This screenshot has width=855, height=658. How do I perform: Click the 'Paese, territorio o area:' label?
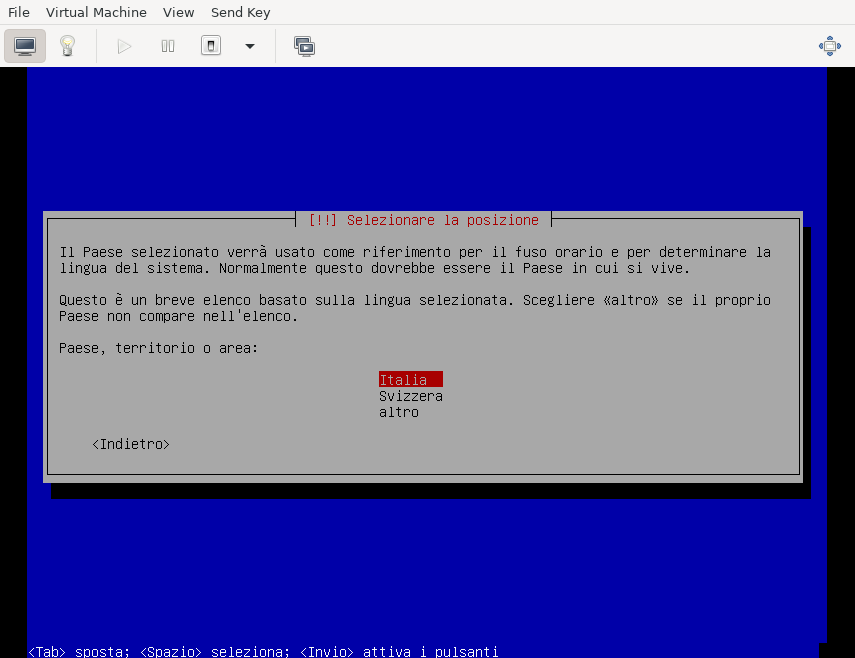click(x=158, y=348)
